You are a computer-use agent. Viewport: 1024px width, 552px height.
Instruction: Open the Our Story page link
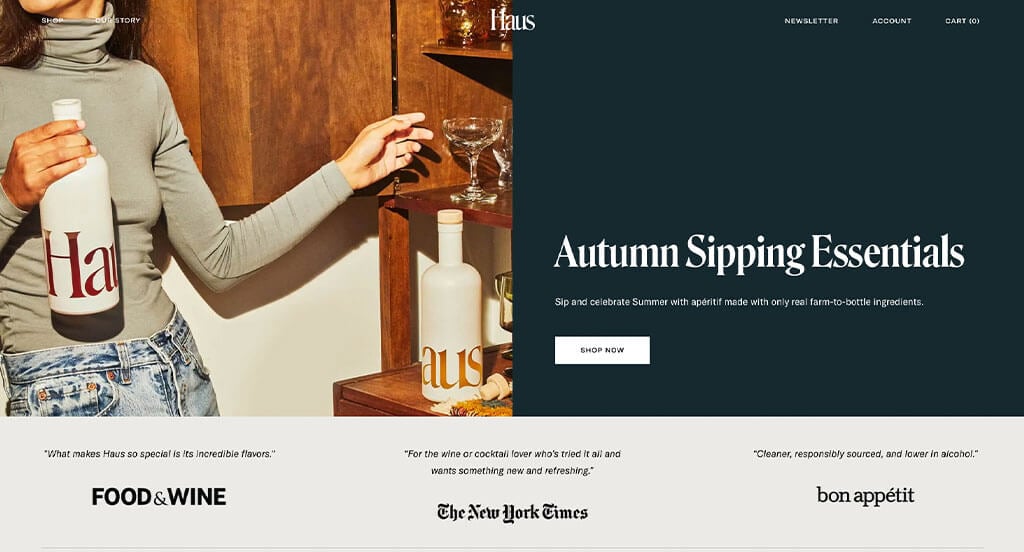[118, 20]
